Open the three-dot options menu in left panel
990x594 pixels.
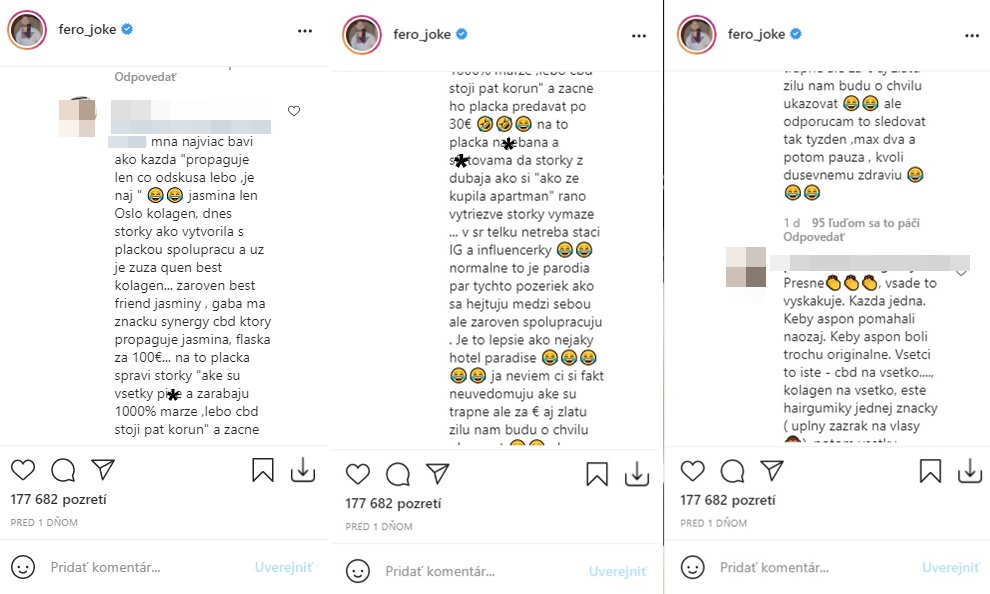pyautogui.click(x=305, y=31)
